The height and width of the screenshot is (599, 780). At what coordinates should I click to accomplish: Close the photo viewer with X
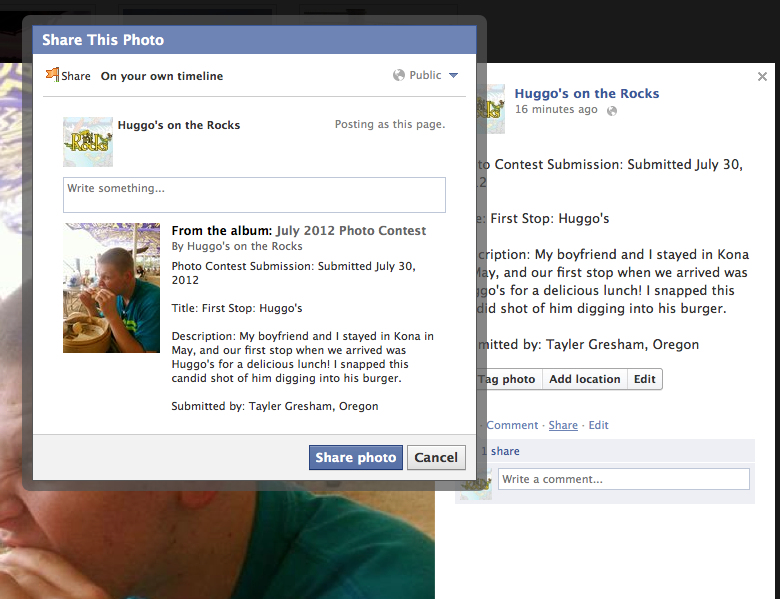pos(762,77)
